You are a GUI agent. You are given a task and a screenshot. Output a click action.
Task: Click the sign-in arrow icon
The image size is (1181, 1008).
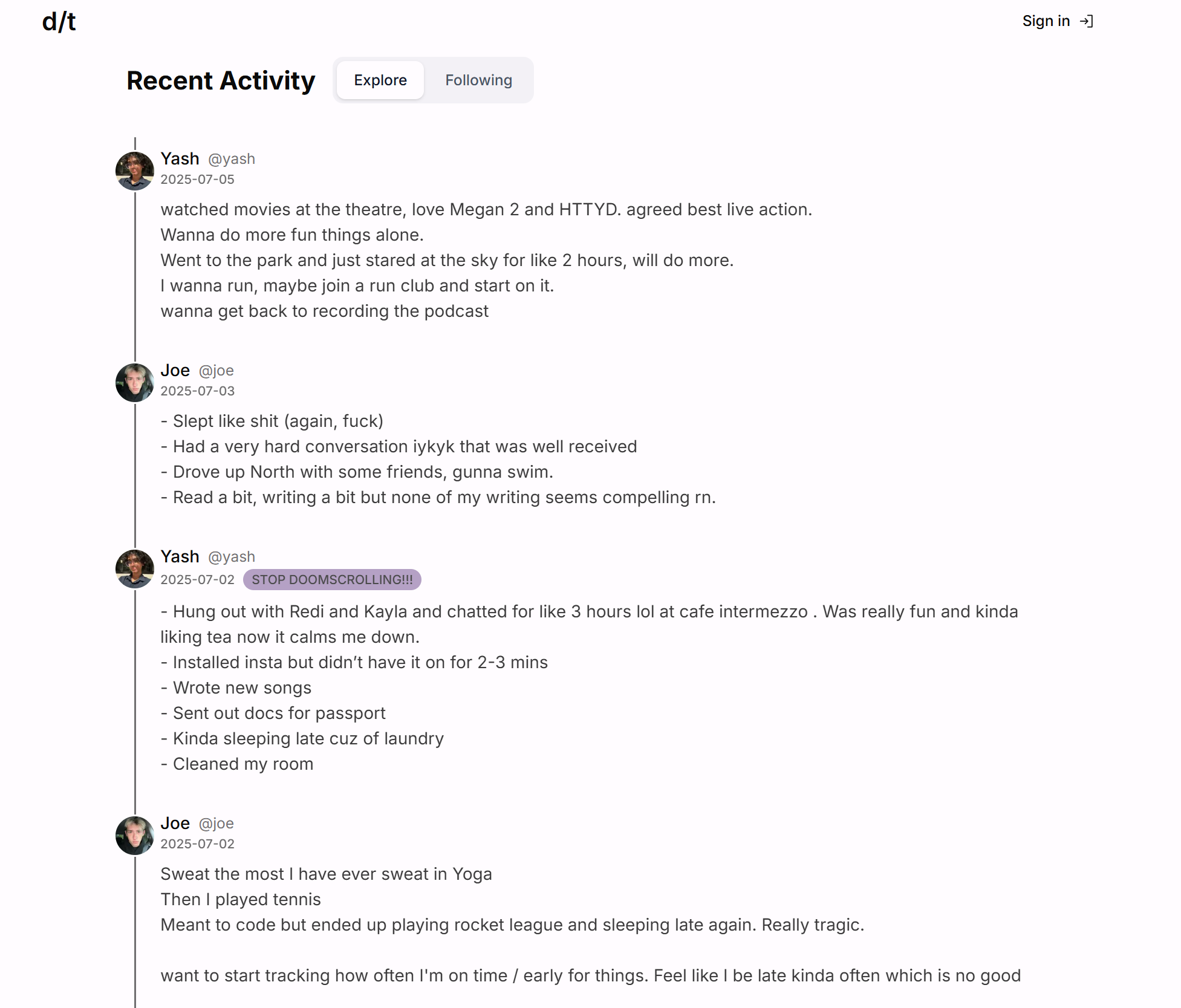1086,21
